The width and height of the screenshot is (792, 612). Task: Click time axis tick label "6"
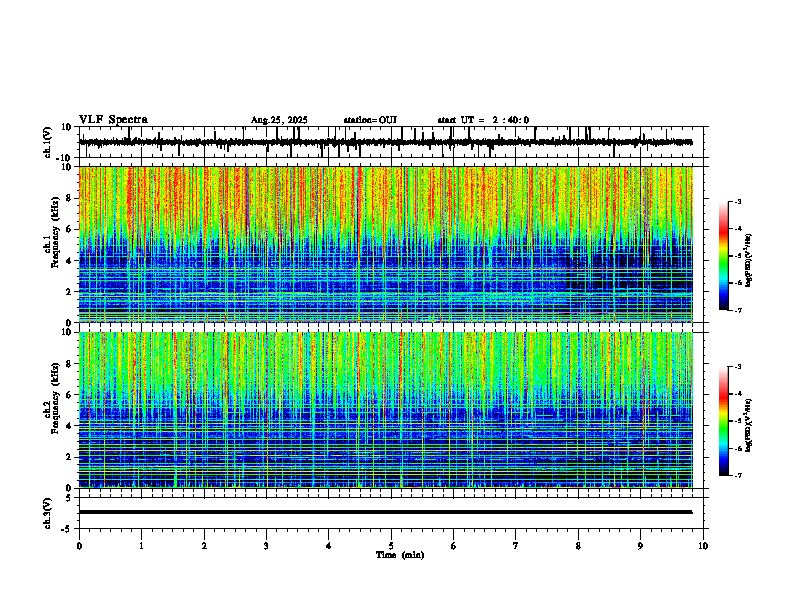(x=454, y=546)
